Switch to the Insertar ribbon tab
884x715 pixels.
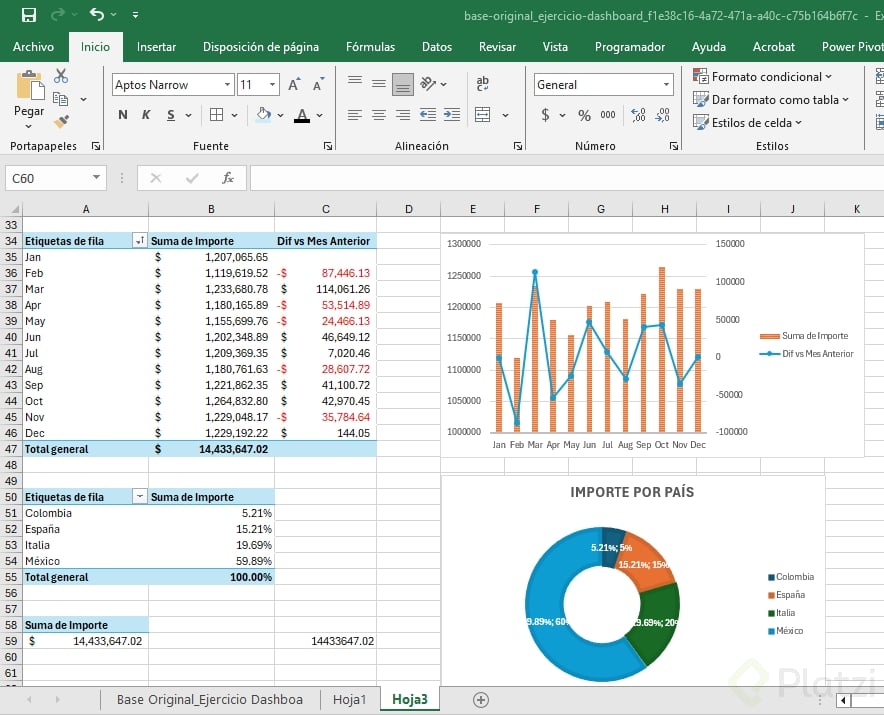pos(156,47)
